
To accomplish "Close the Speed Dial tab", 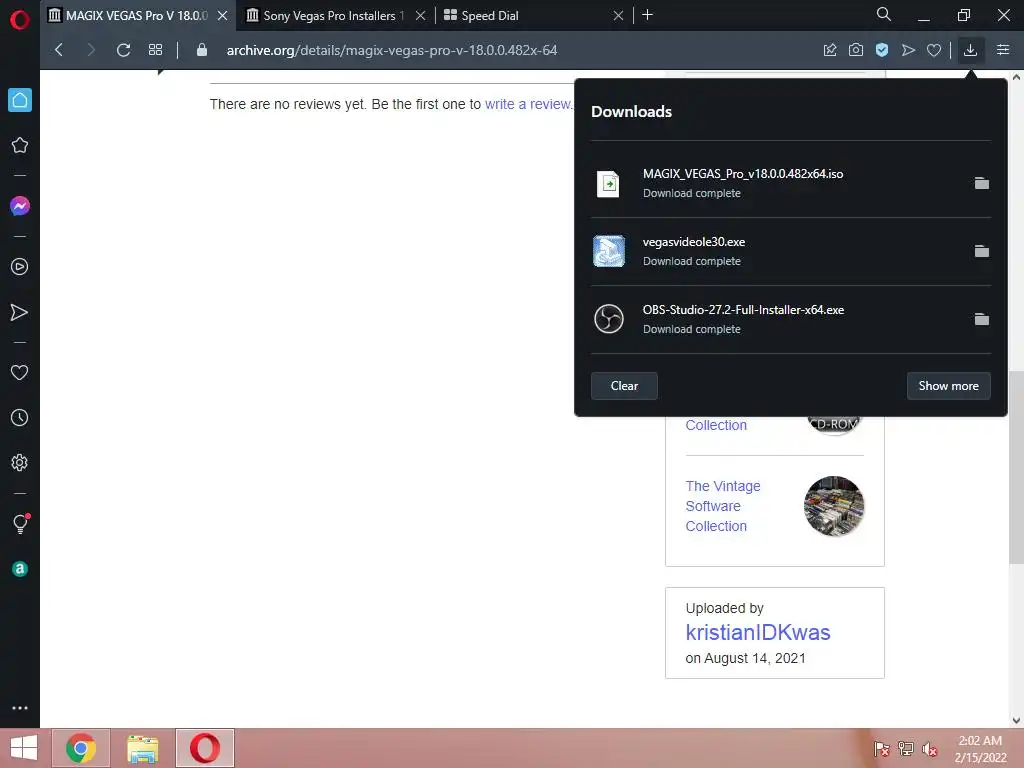I will point(618,15).
